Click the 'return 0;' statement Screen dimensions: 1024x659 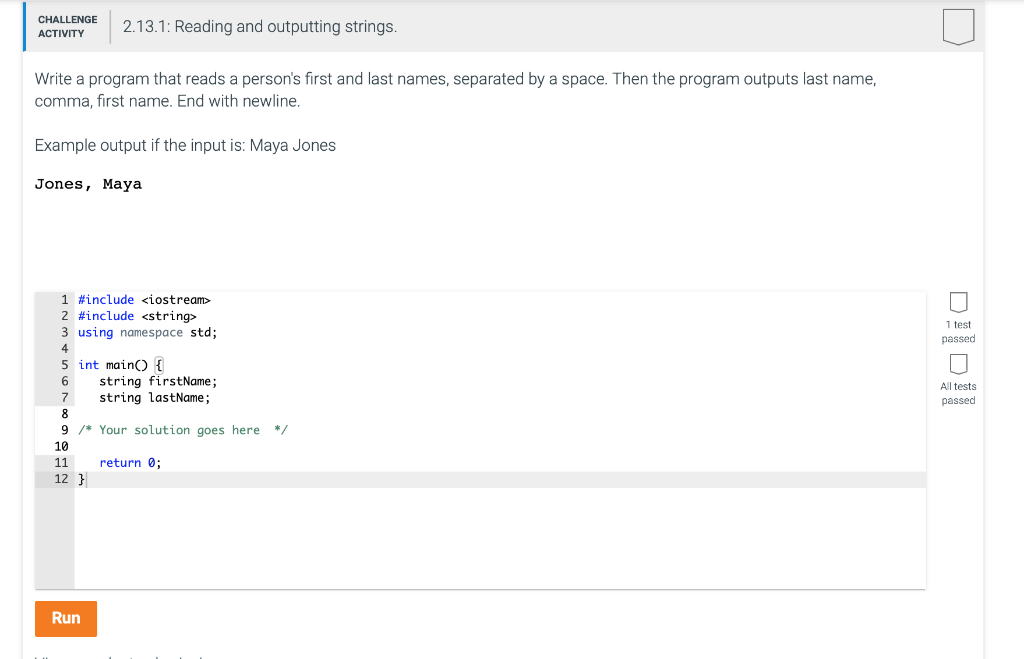(129, 462)
